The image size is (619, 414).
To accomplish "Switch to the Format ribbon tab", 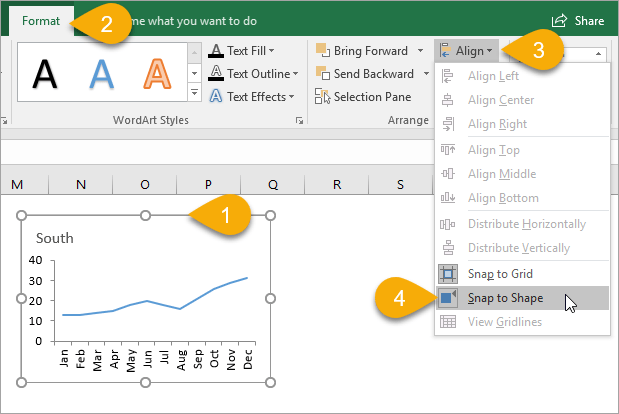I will (x=43, y=20).
